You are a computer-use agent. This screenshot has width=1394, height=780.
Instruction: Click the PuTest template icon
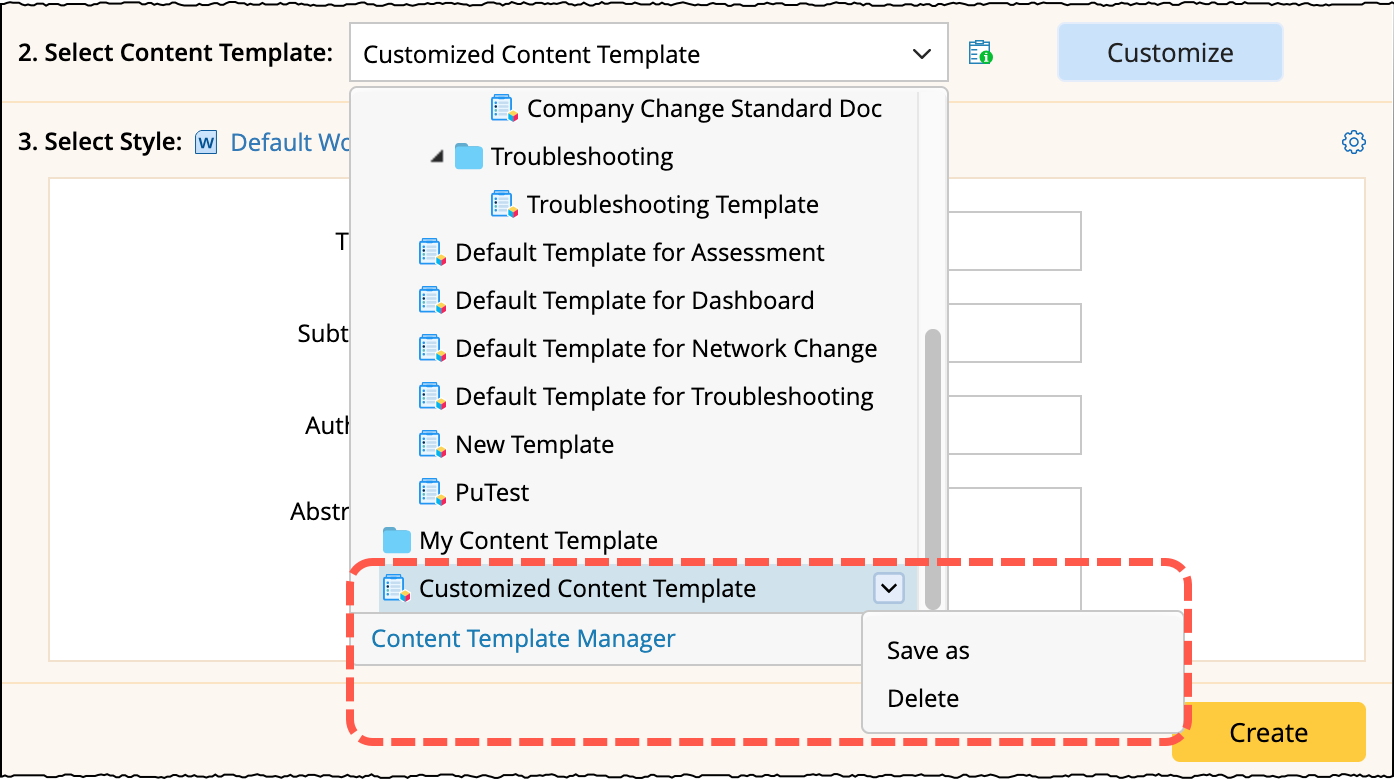coord(432,493)
